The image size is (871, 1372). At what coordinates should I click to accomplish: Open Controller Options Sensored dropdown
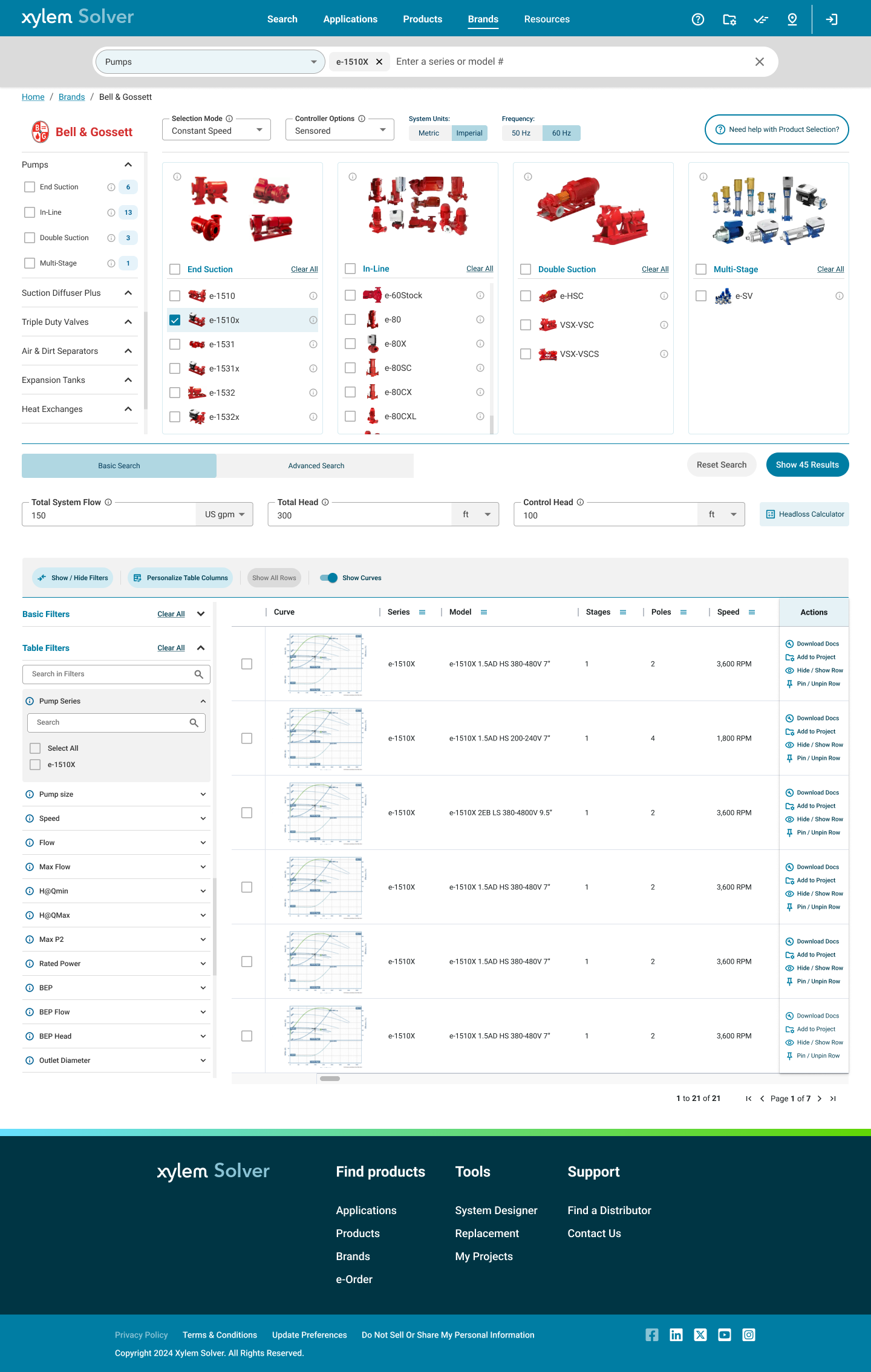(340, 129)
